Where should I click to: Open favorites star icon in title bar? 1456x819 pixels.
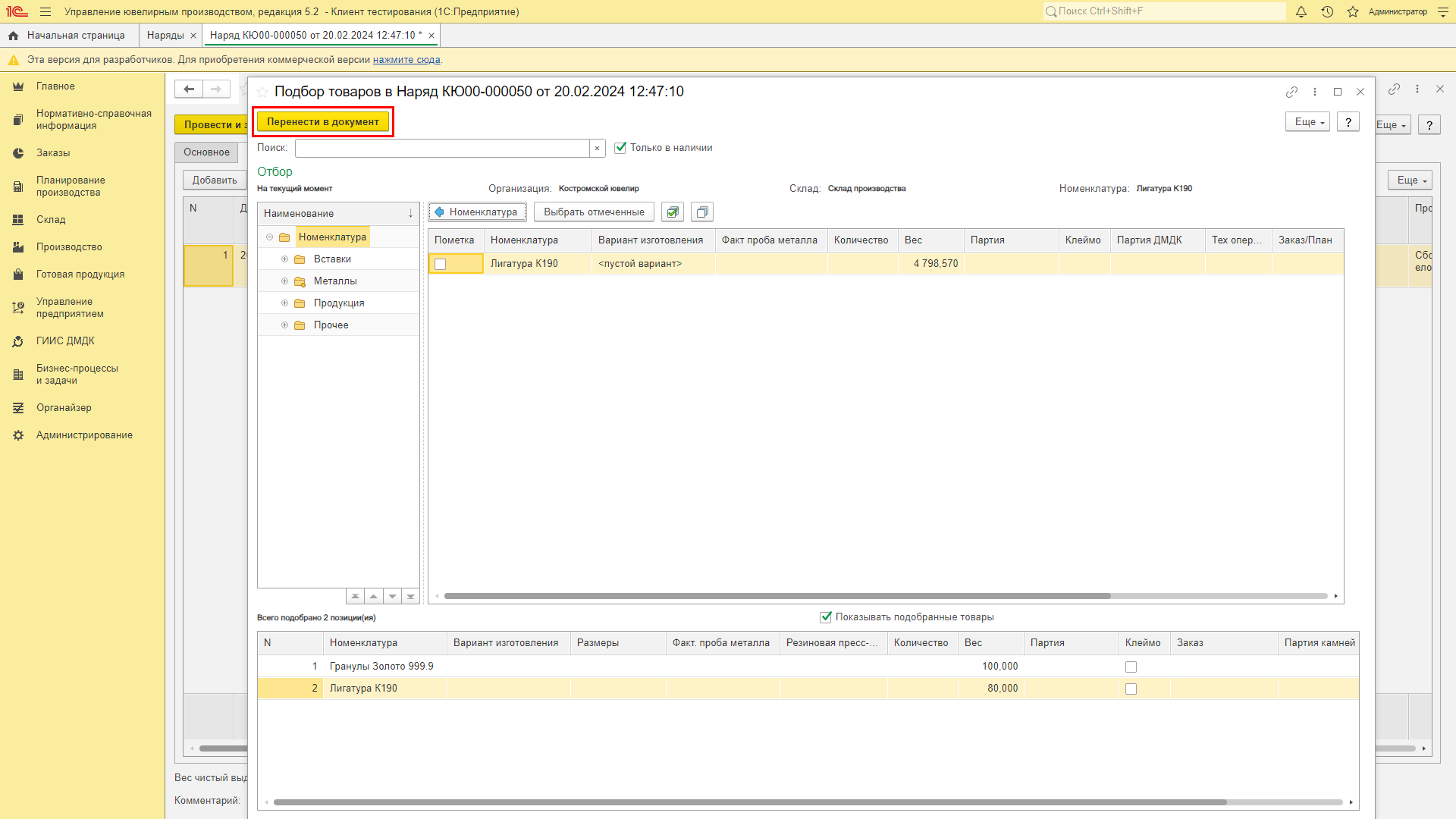pyautogui.click(x=1353, y=12)
